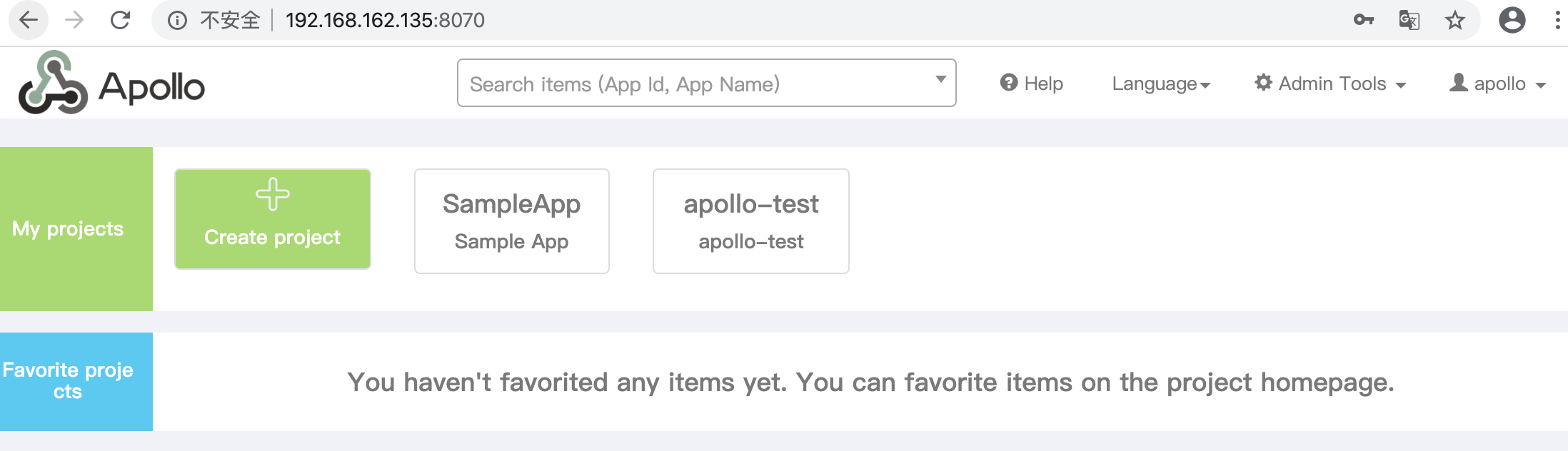
Task: Focus the Search items input field
Action: [696, 83]
